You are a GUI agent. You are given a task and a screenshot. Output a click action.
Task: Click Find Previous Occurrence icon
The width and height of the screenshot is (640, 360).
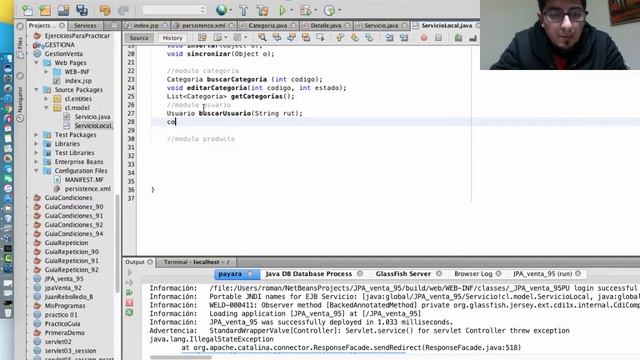277,38
